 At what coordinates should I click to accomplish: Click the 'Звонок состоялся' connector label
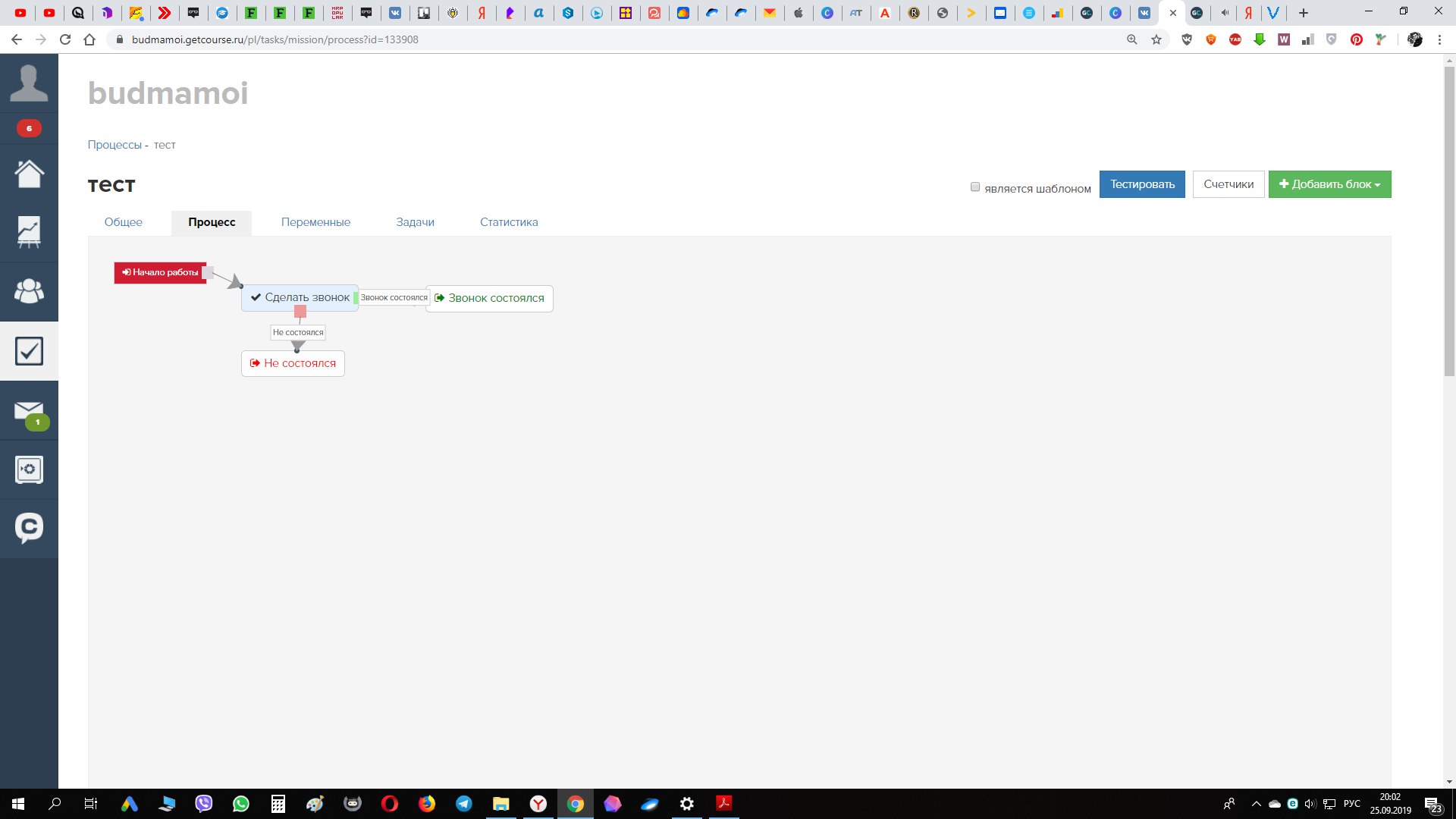click(x=394, y=297)
